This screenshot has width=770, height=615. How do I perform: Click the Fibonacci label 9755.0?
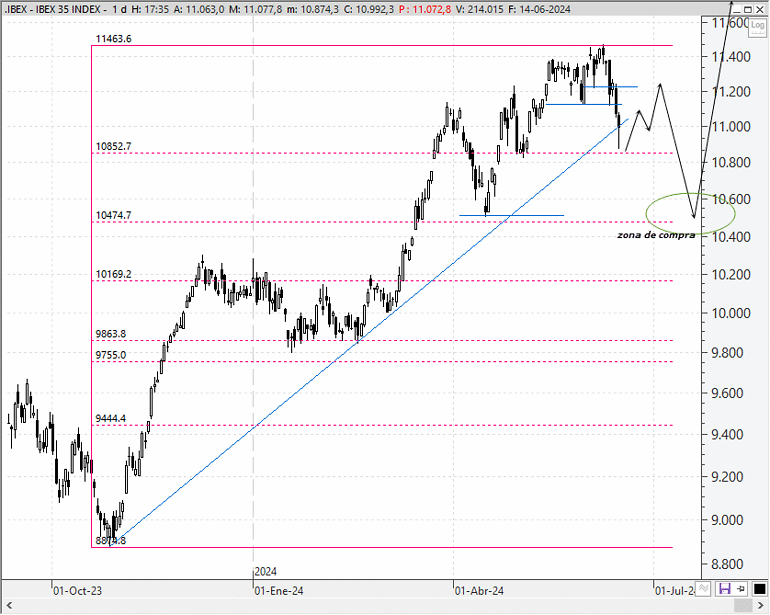coord(110,355)
